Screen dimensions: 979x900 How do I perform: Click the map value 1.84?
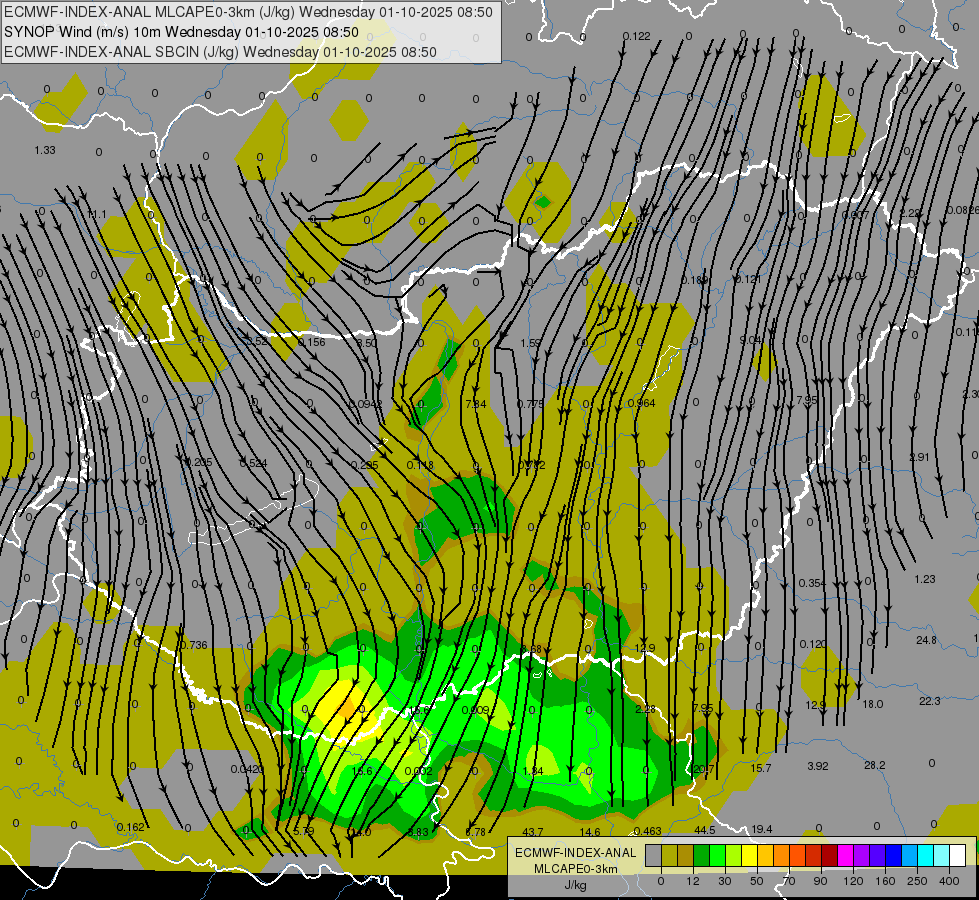[x=533, y=771]
